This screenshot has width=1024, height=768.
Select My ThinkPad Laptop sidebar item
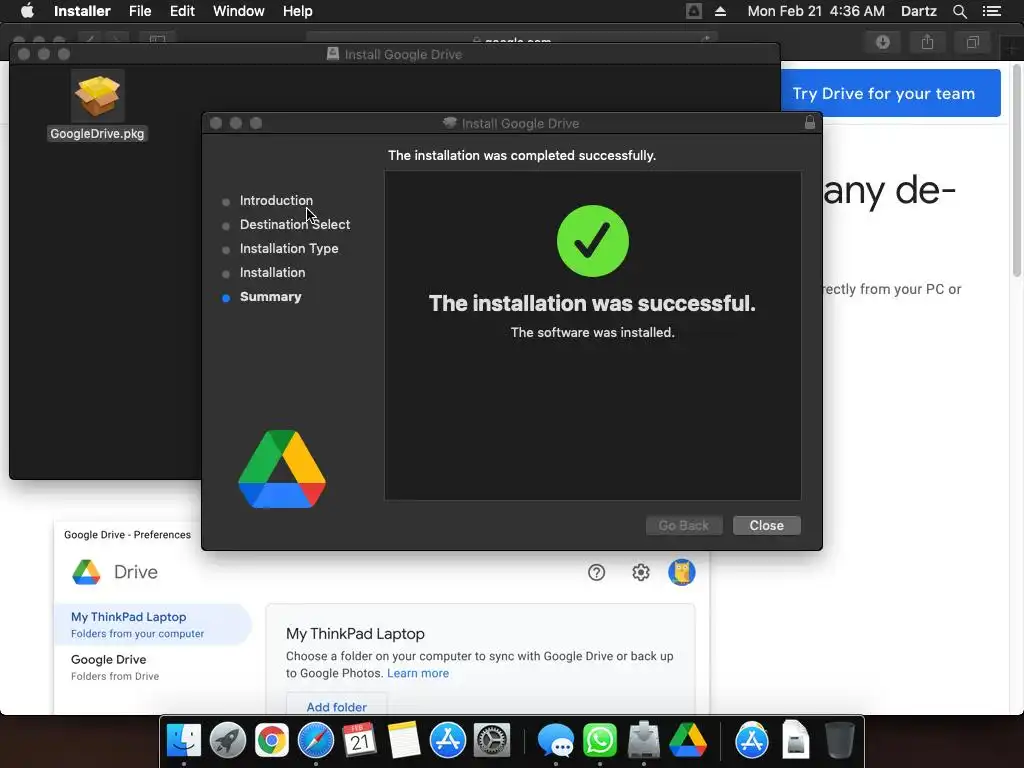pos(153,624)
